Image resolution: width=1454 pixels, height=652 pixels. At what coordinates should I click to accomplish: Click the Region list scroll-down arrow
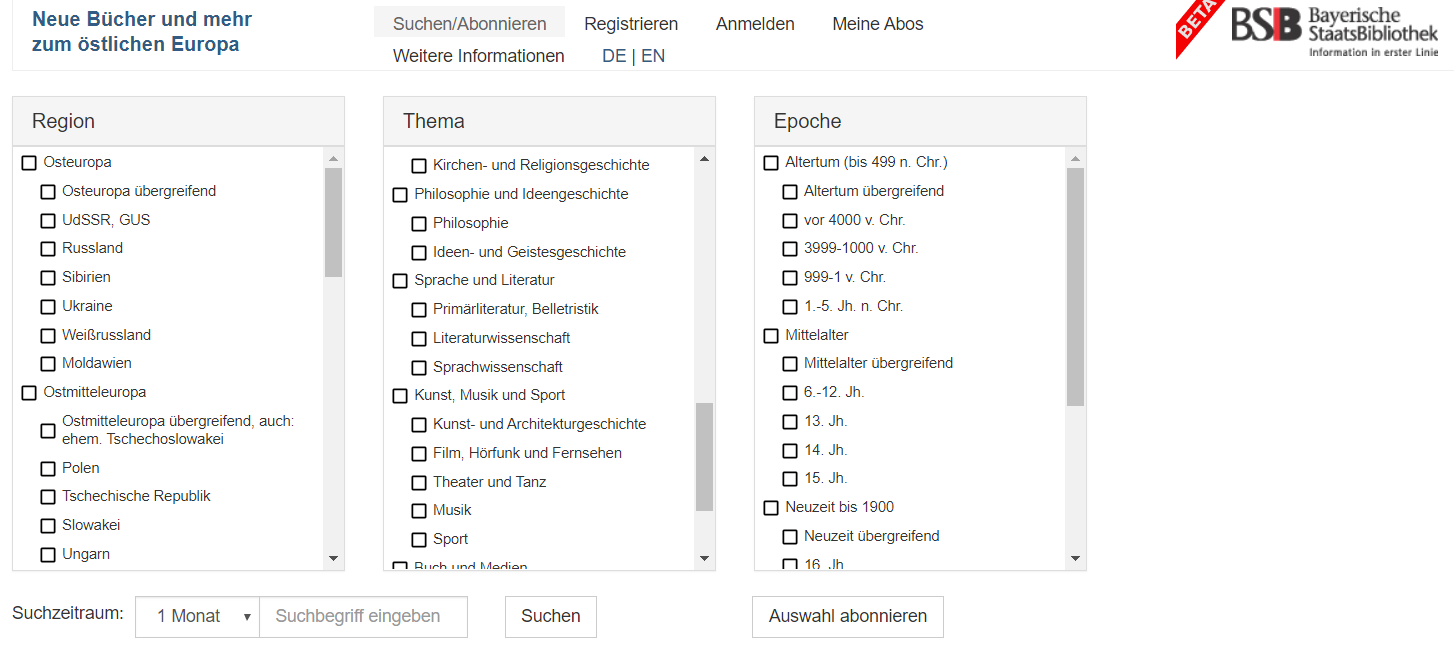tap(334, 559)
